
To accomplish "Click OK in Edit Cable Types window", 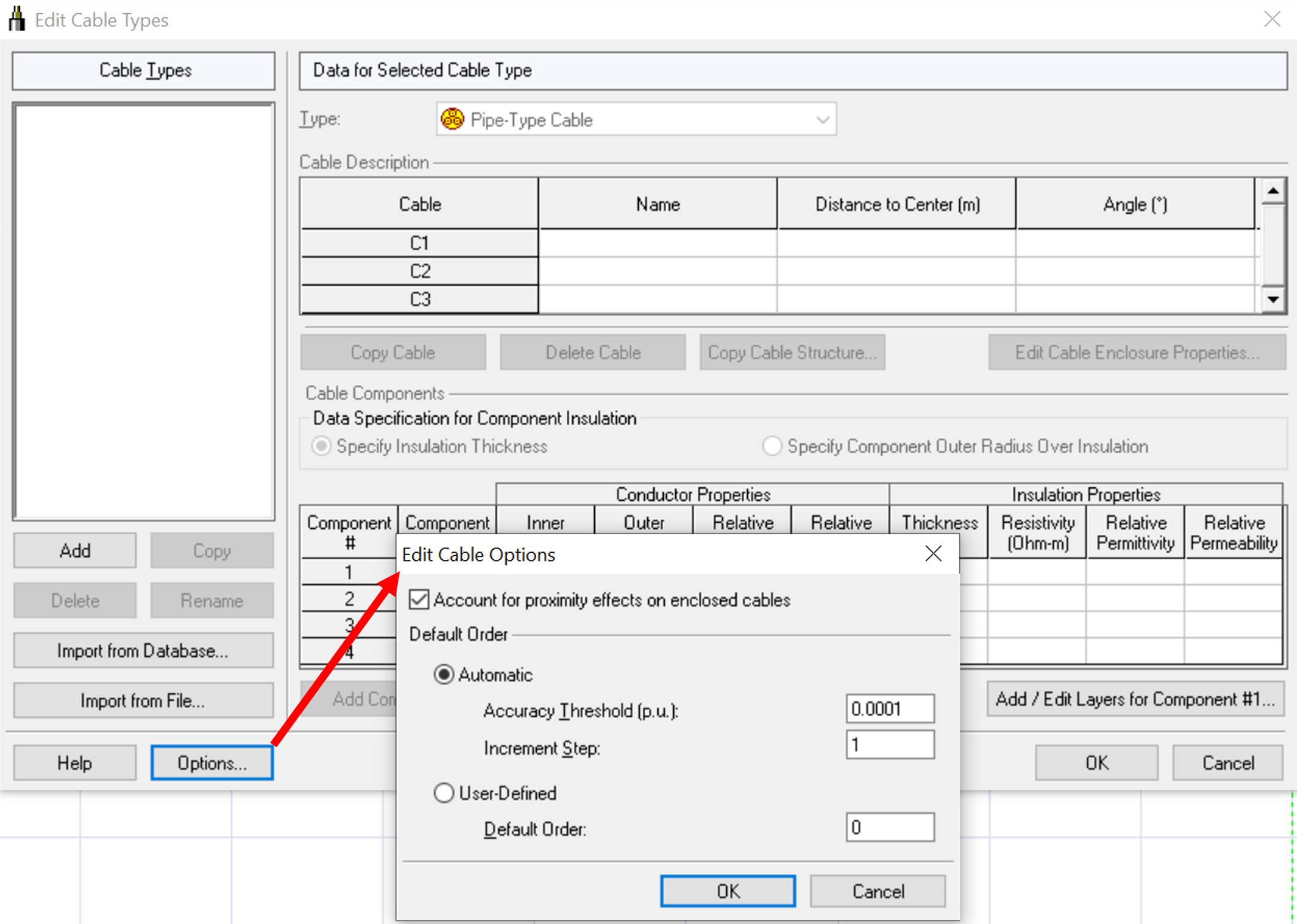I will 1097,763.
